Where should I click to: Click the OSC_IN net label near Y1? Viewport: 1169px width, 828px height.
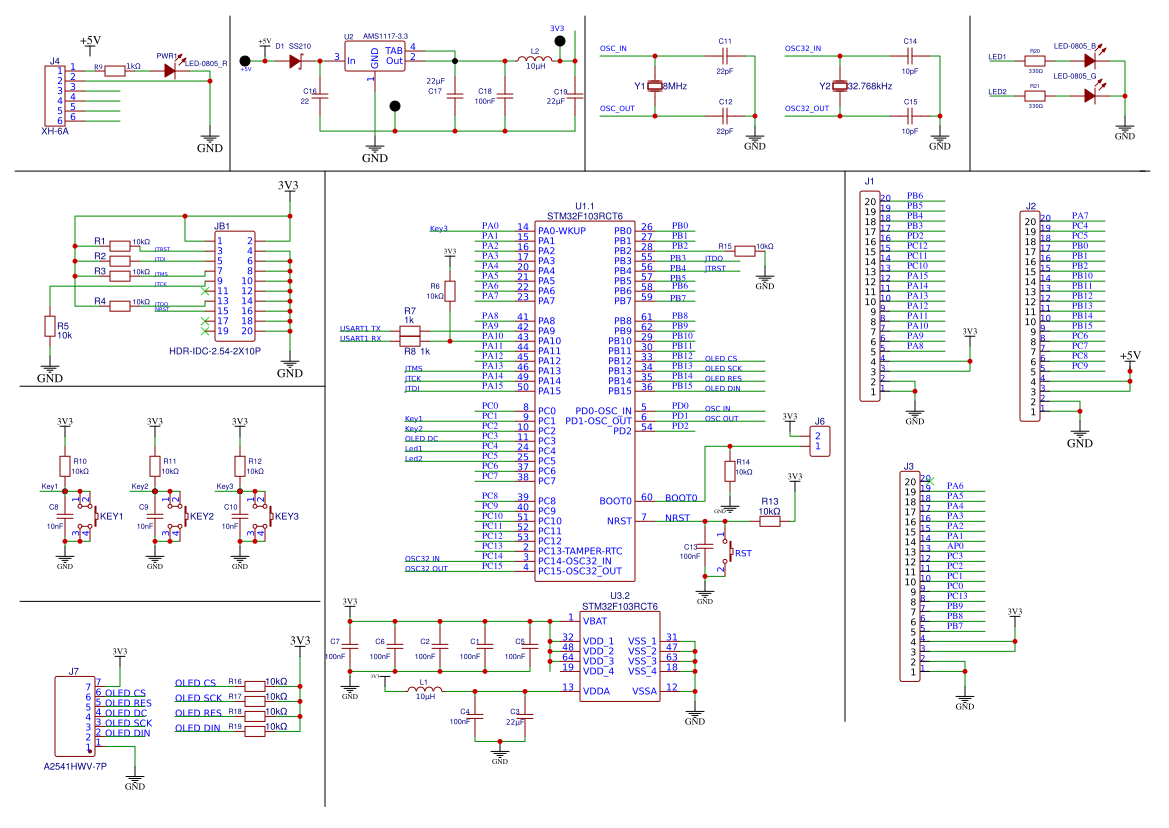[613, 48]
